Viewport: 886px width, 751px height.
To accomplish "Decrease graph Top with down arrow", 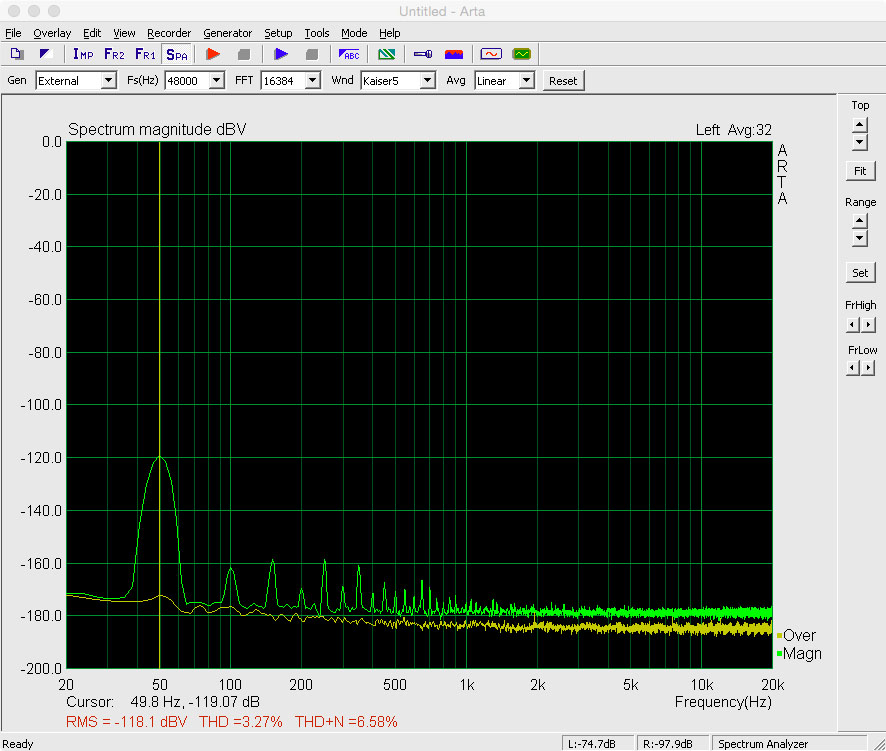I will (x=859, y=142).
